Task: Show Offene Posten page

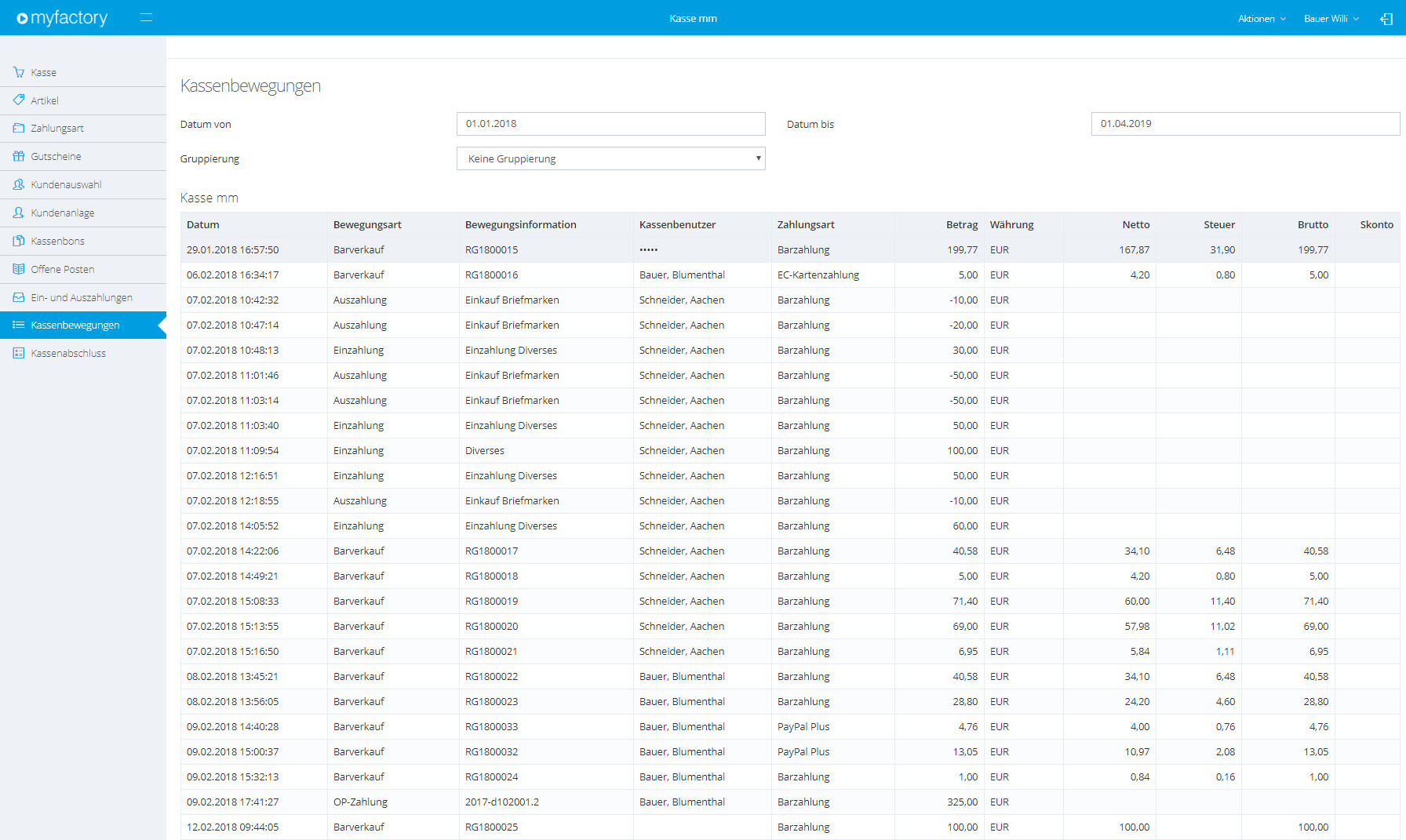Action: [83, 269]
